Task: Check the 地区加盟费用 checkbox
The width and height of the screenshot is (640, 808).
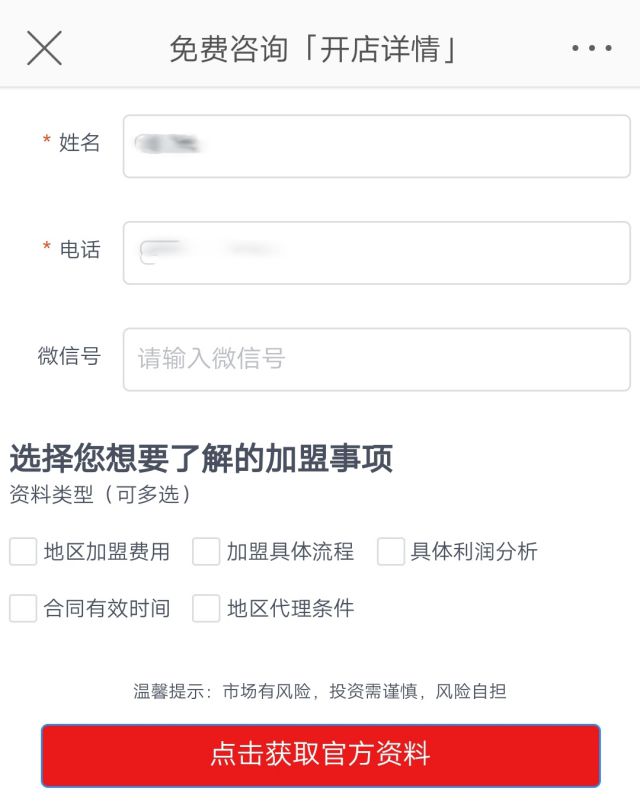Action: pos(23,551)
